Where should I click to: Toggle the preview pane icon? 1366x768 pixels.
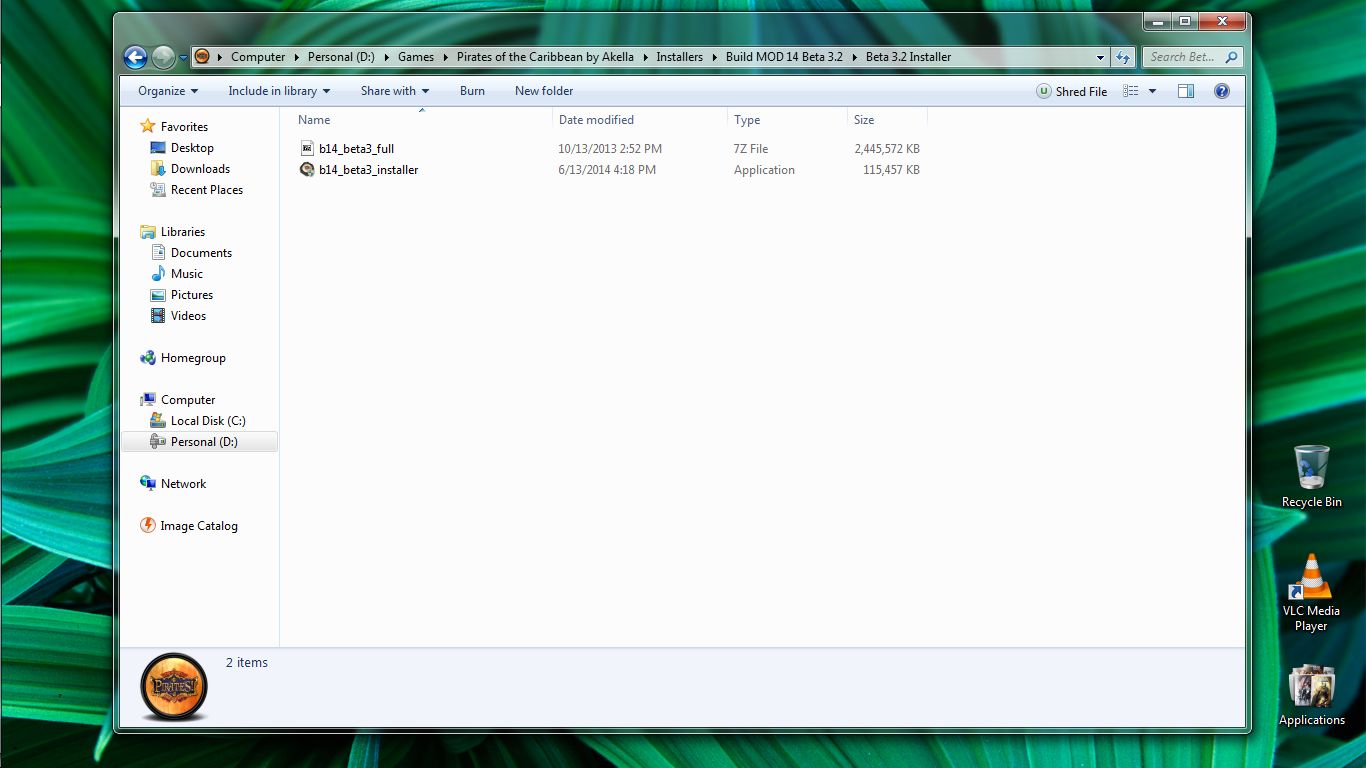[1186, 91]
